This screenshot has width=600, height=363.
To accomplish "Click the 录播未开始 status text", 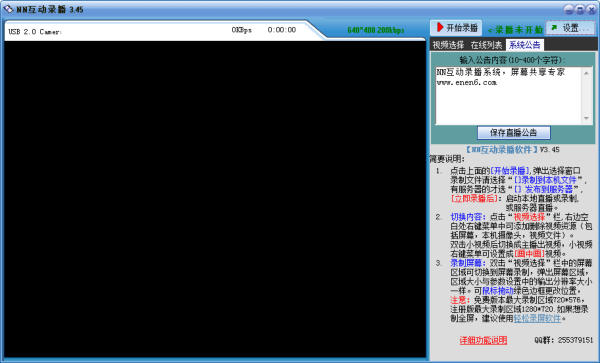I will 515,29.
